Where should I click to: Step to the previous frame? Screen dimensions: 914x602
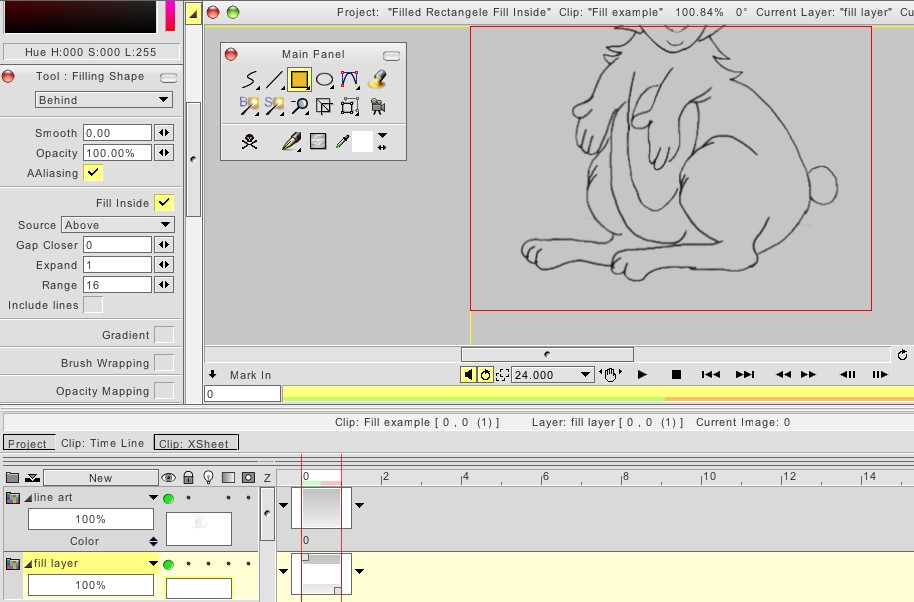coord(848,375)
